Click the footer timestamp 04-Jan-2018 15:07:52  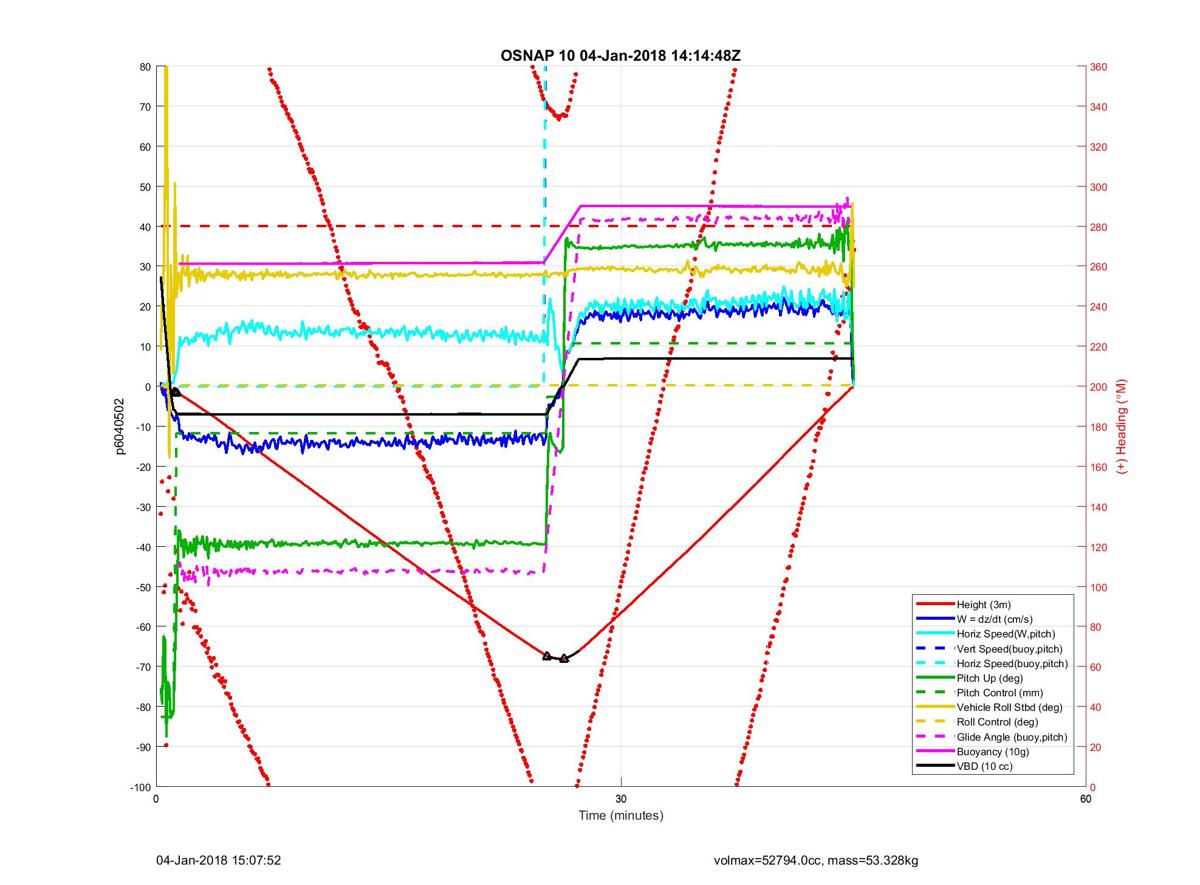coord(218,860)
